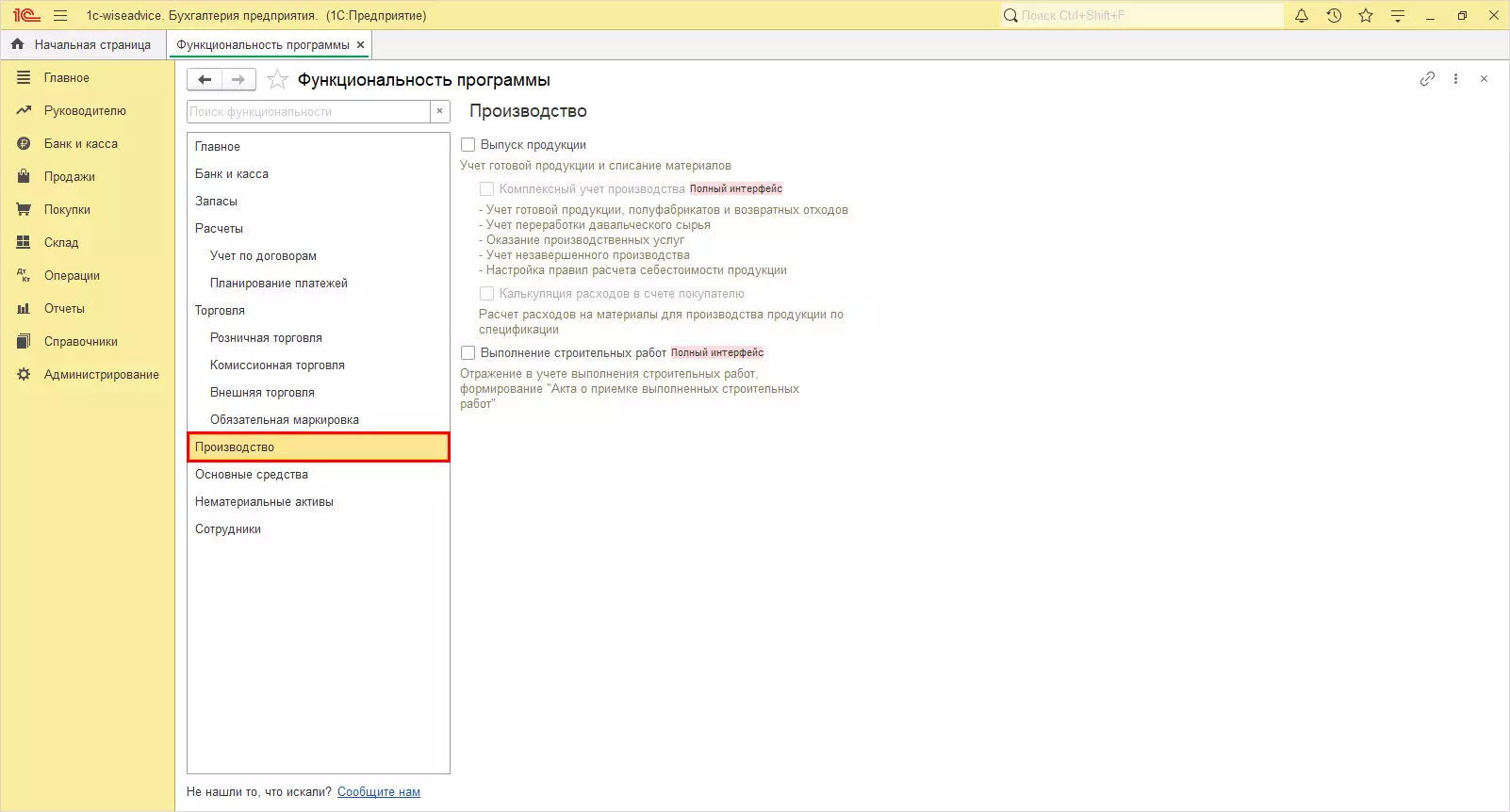This screenshot has width=1510, height=812.
Task: Select Обязательная маркировка item
Action: (x=319, y=419)
